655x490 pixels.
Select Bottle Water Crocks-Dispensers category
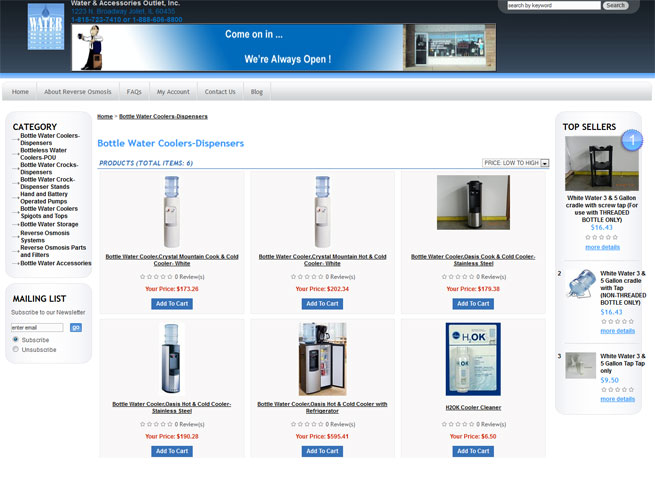point(49,168)
